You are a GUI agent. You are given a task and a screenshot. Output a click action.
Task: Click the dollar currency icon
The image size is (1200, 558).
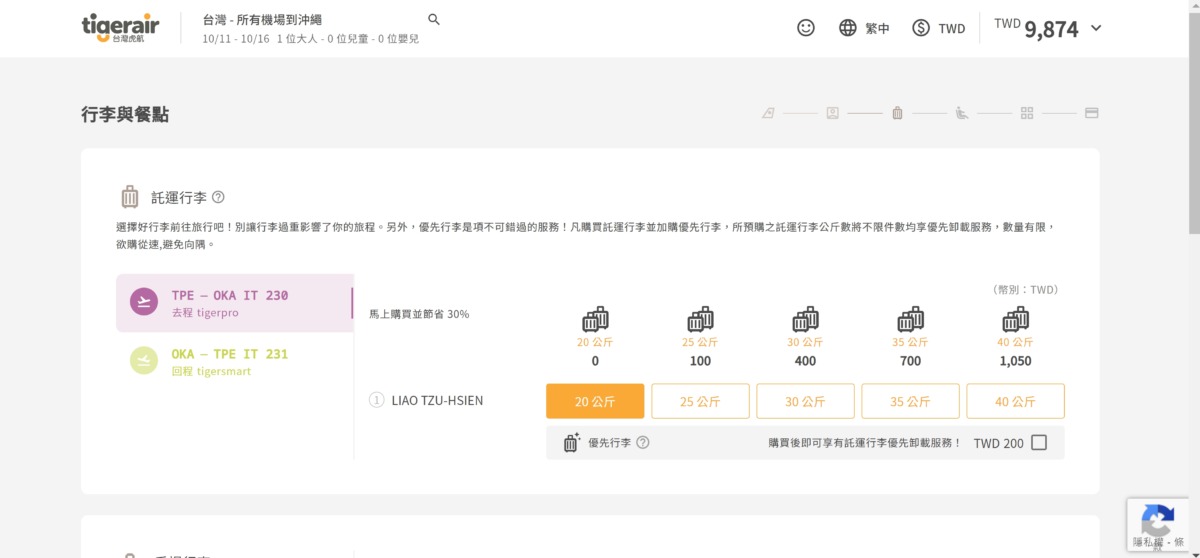921,28
